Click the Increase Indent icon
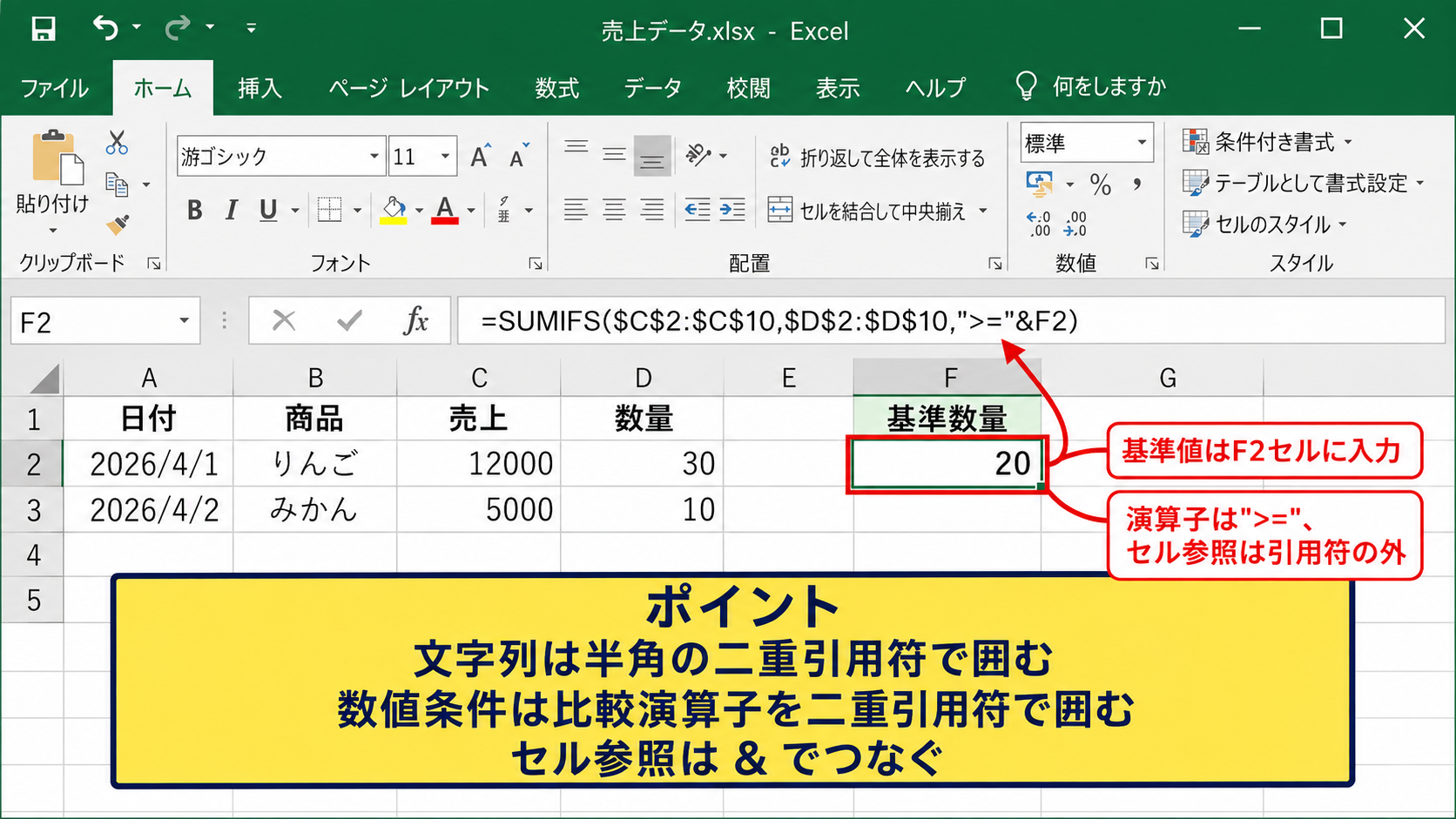Image resolution: width=1456 pixels, height=819 pixels. pyautogui.click(x=732, y=210)
